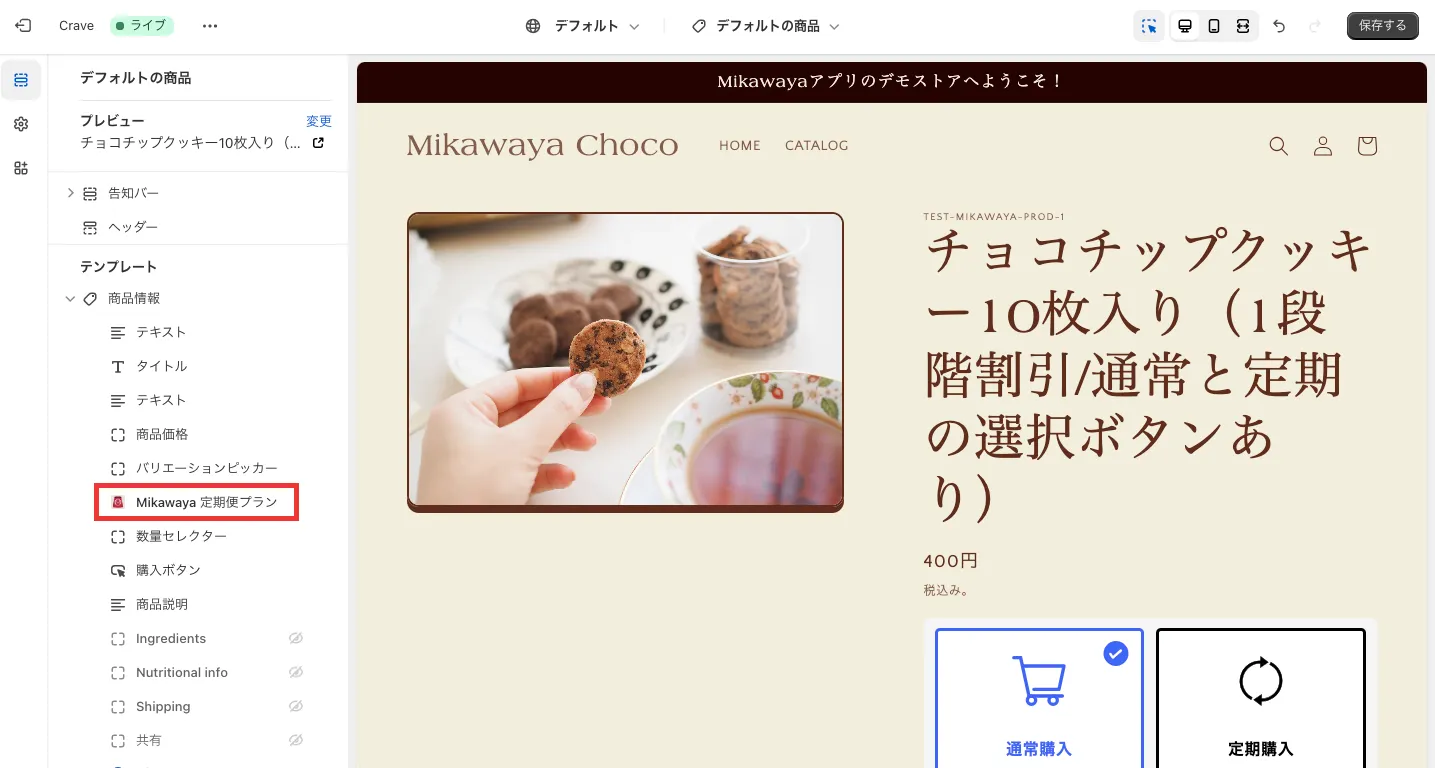Switch to fullscreen preview icon
The image size is (1435, 768).
1243,26
